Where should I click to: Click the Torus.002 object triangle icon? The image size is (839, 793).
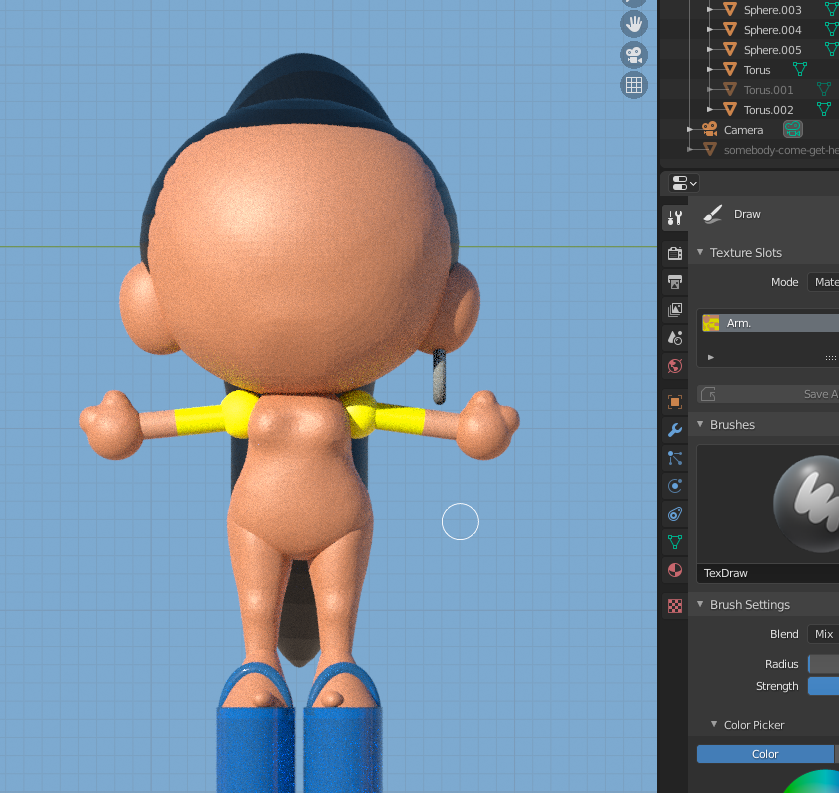730,109
